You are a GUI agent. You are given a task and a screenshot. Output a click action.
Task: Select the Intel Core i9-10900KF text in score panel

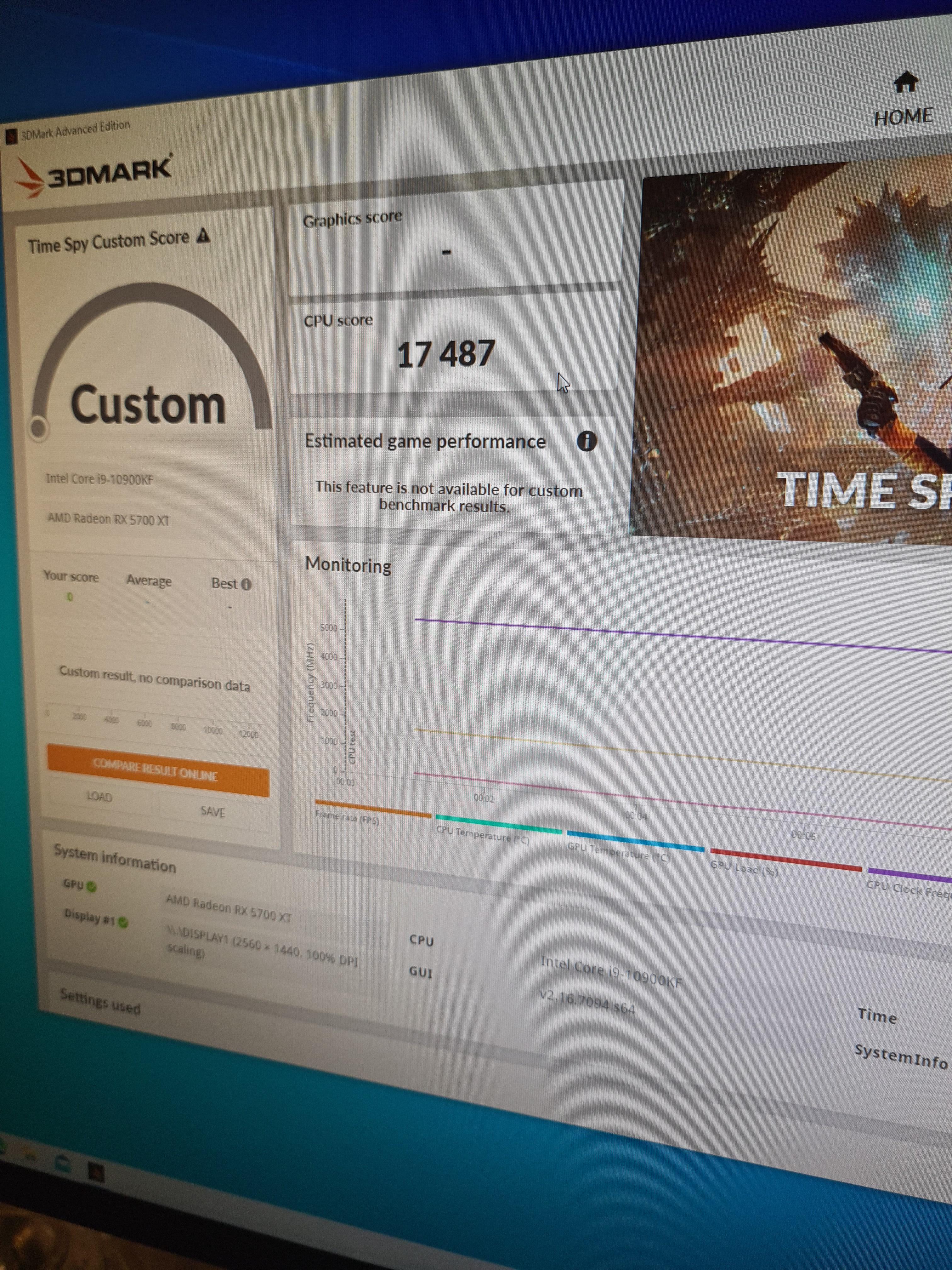(x=99, y=479)
